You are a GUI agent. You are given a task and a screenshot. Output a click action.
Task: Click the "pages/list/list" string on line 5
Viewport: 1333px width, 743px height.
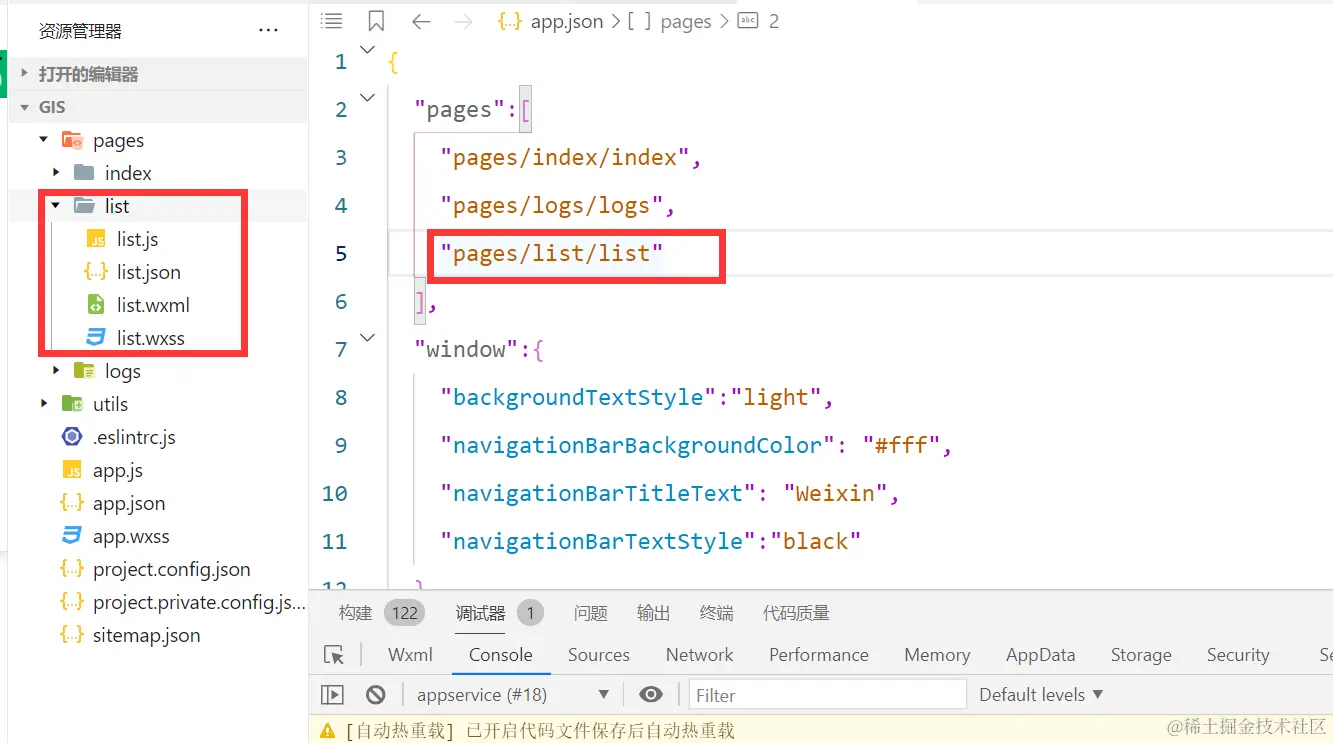[552, 254]
